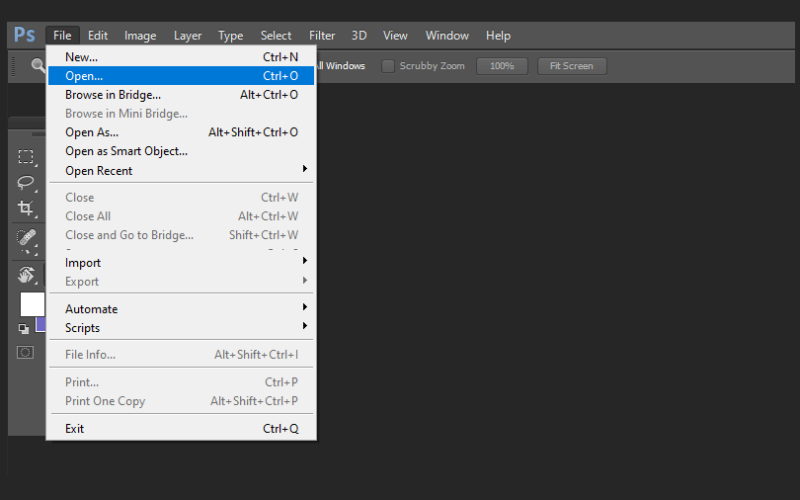Click the Fit Screen button
Viewport: 800px width, 500px height.
(572, 66)
